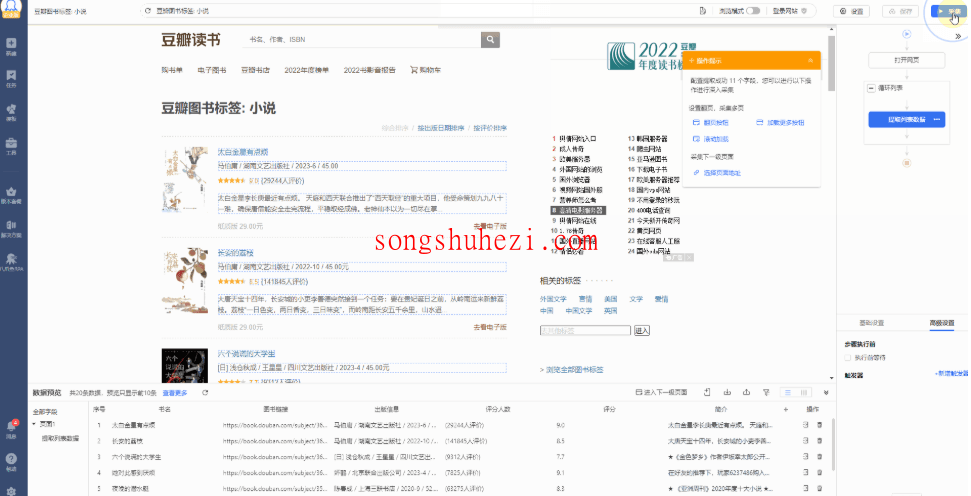Collapse the 循环列表 loop box minus button

tap(871, 89)
